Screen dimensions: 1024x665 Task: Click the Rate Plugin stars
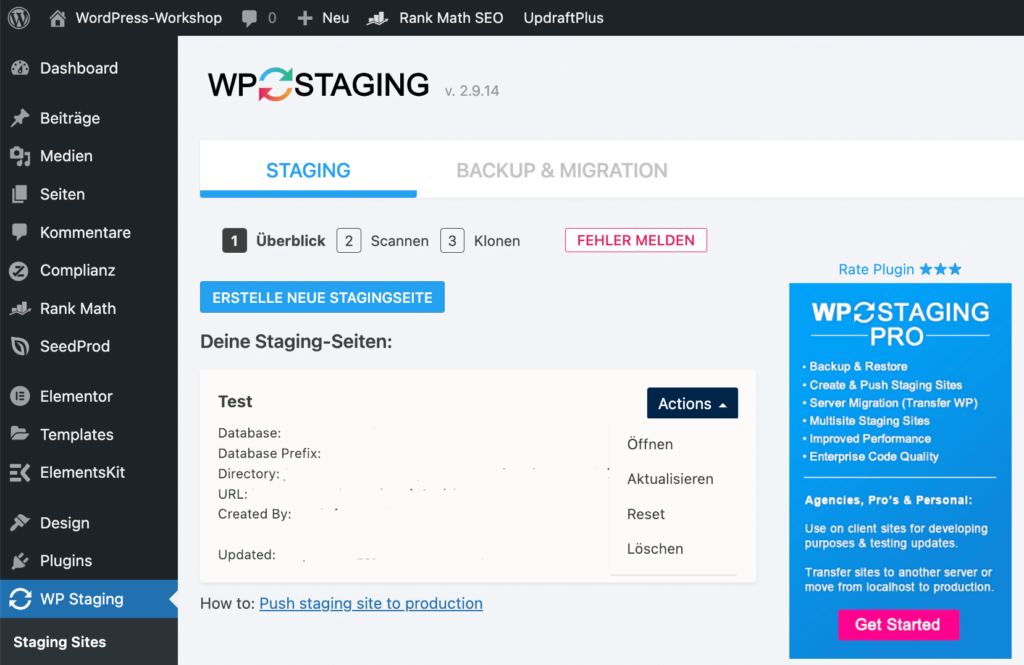(940, 269)
